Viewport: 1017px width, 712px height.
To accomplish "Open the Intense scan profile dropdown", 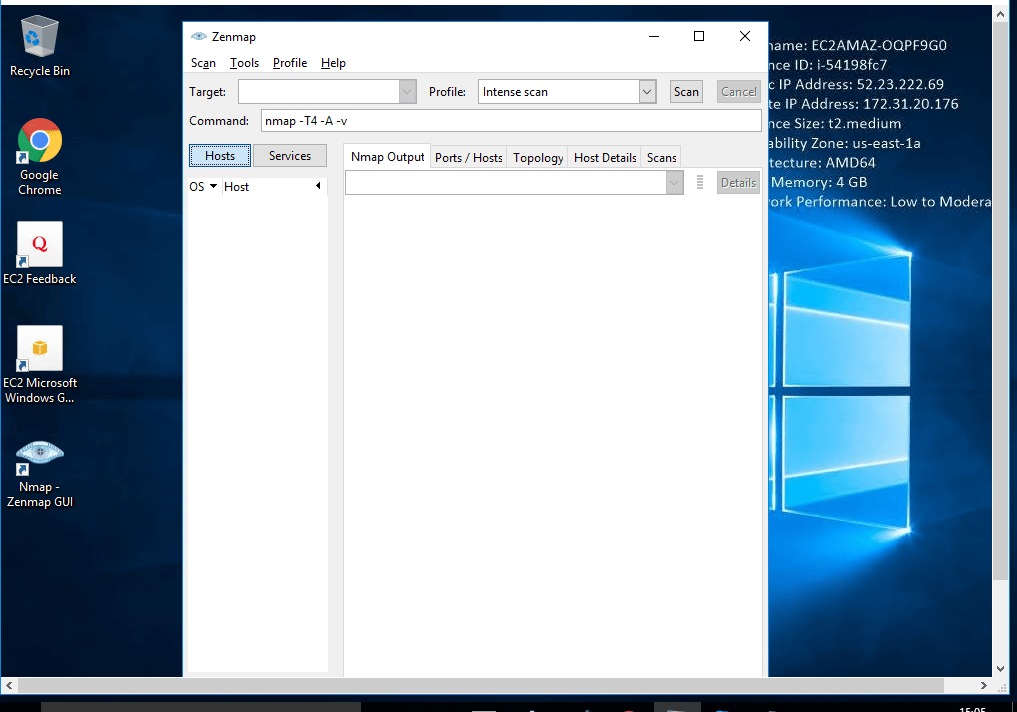I will (x=646, y=91).
